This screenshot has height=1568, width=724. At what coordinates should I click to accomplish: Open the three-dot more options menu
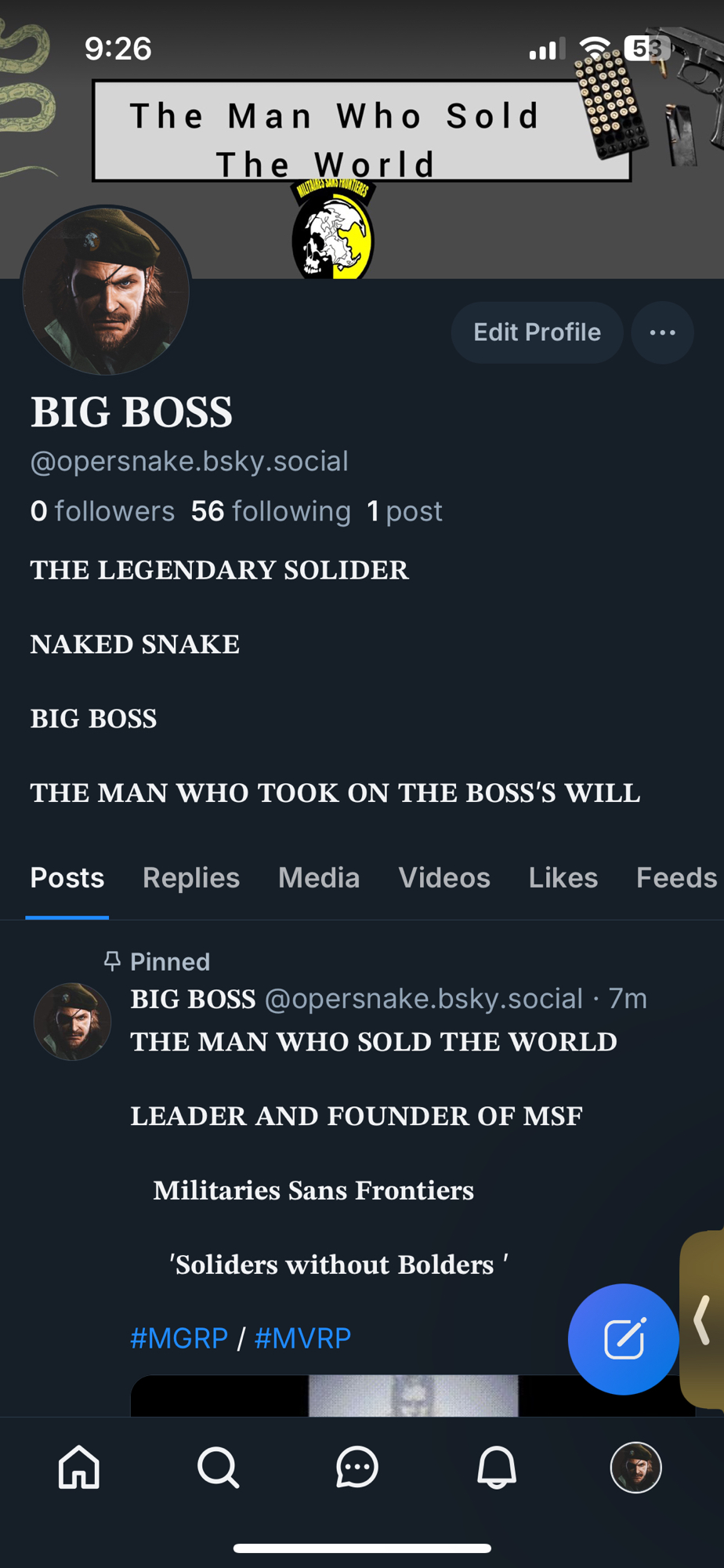662,332
